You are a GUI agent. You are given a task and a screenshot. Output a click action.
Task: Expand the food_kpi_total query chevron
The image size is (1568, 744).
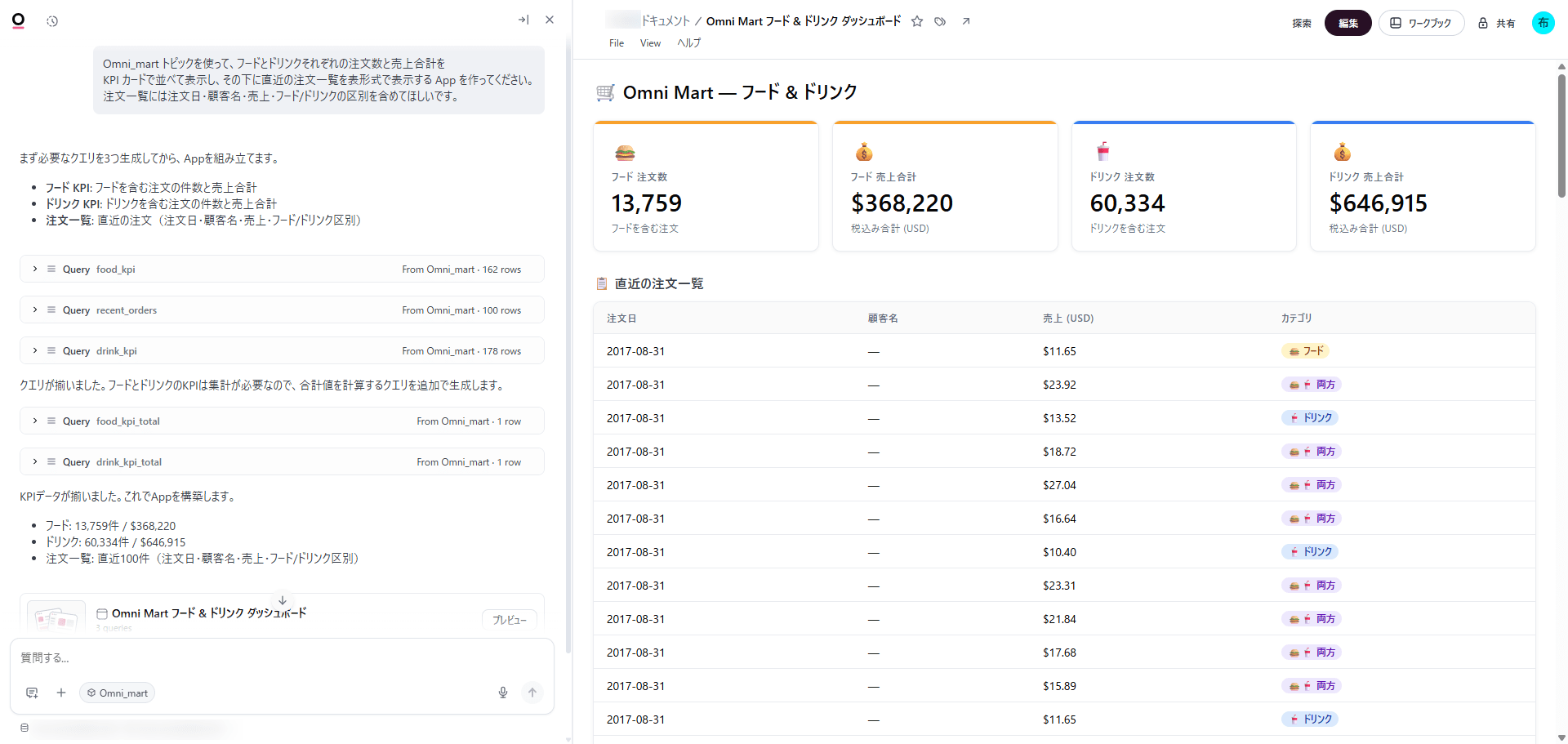coord(35,421)
